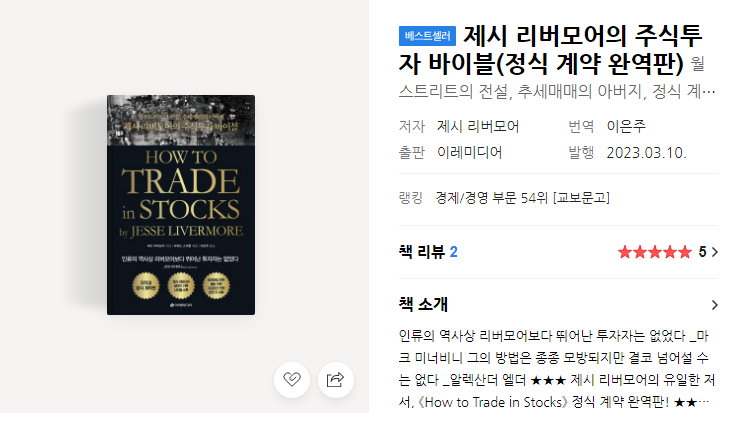The image size is (731, 422).
Task: Click the red star rating icons
Action: click(x=655, y=252)
